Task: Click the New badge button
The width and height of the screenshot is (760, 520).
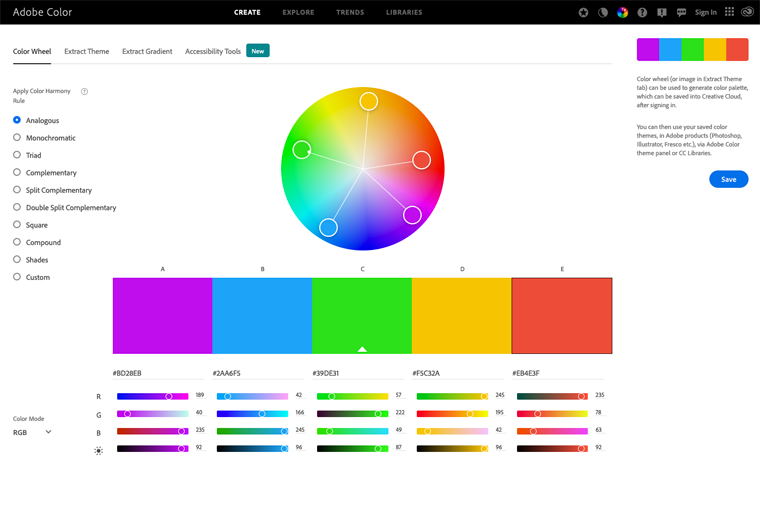Action: pyautogui.click(x=258, y=51)
